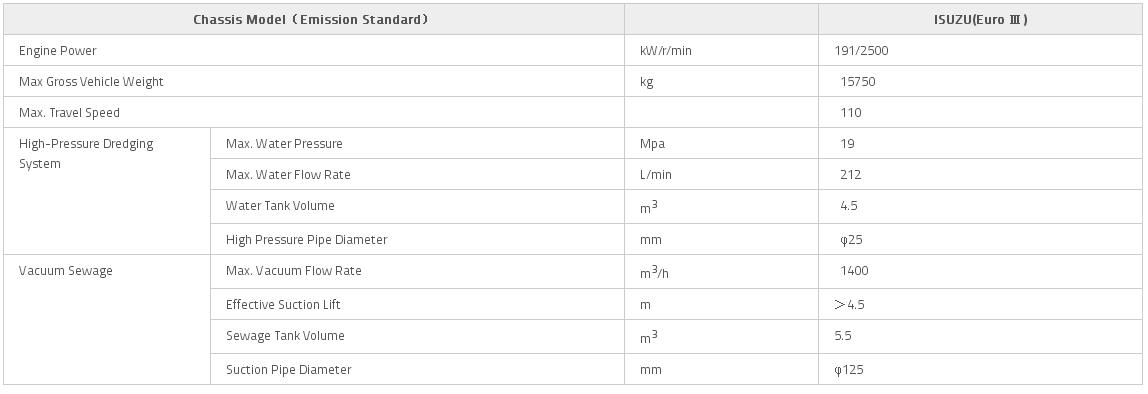
Task: Click the Engine Power row label
Action: coord(58,51)
